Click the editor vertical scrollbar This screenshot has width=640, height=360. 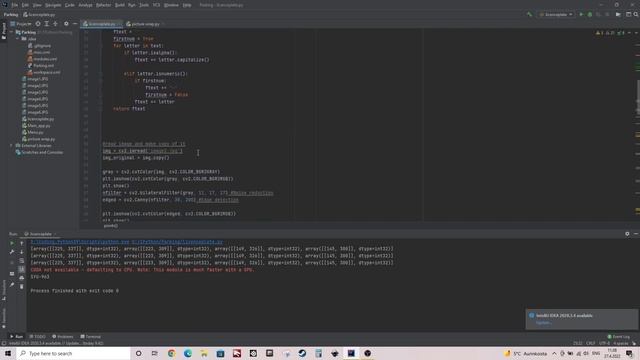click(638, 98)
